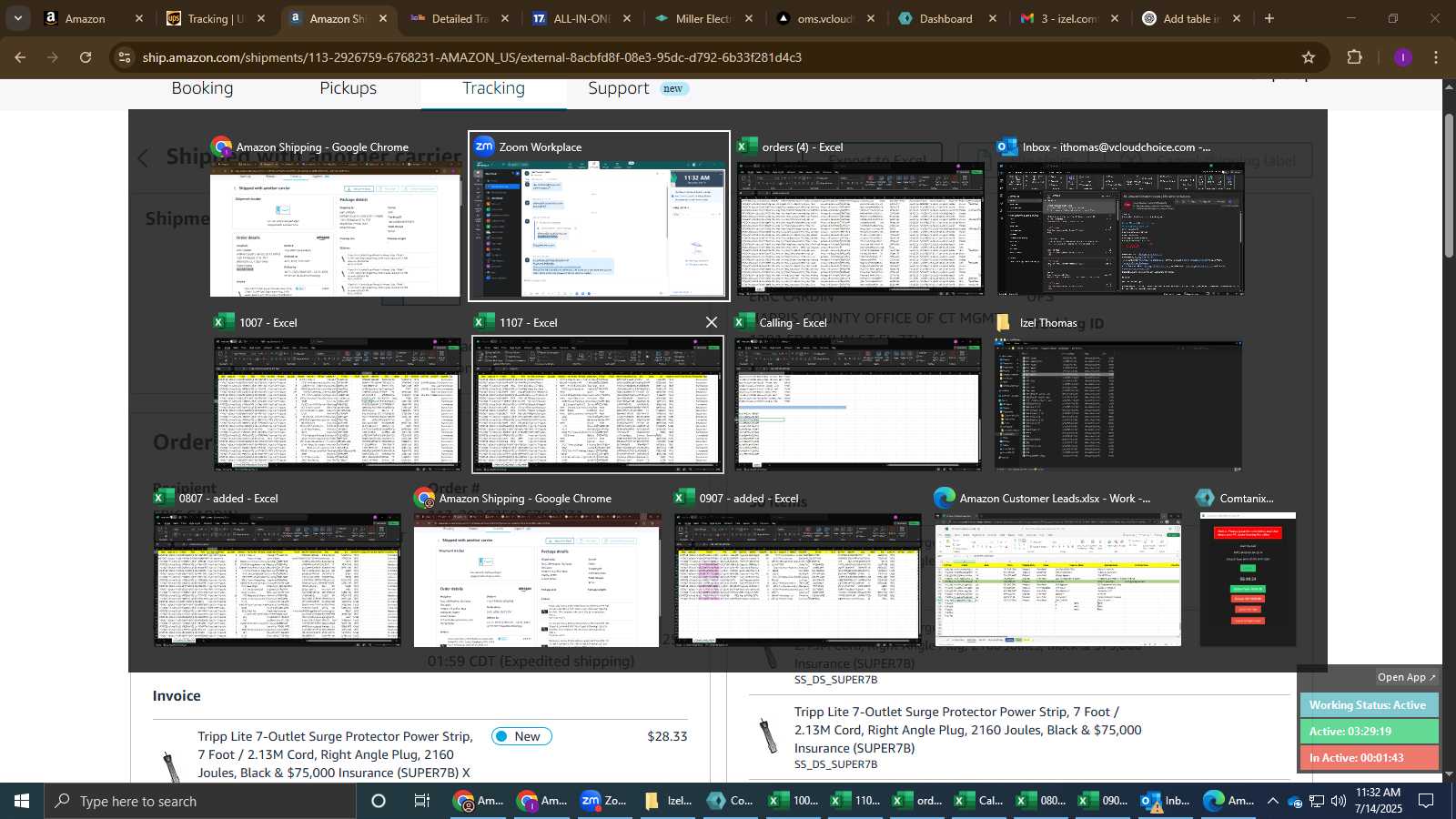Open the taskbar clock and date
Image resolution: width=1456 pixels, height=819 pixels.
coord(1378,801)
